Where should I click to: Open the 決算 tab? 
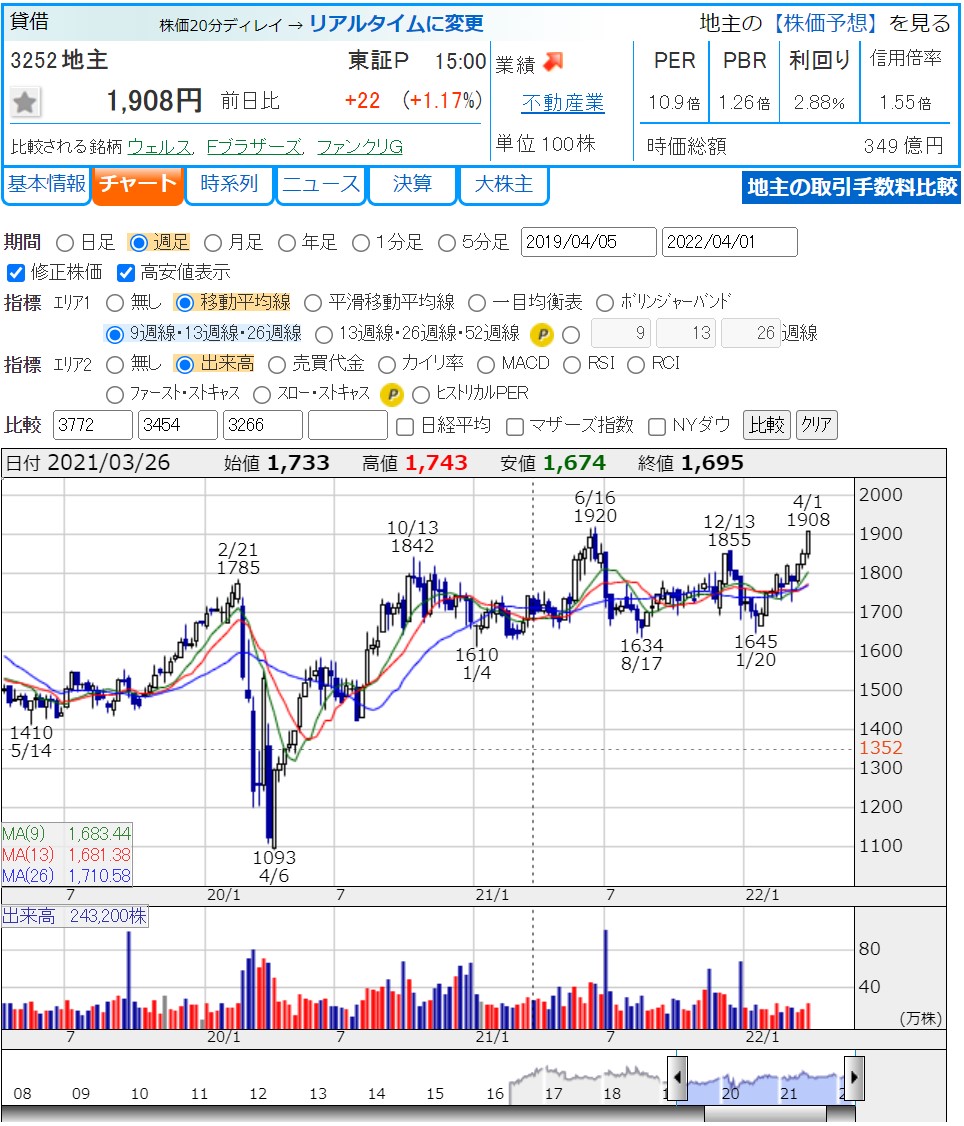click(412, 185)
